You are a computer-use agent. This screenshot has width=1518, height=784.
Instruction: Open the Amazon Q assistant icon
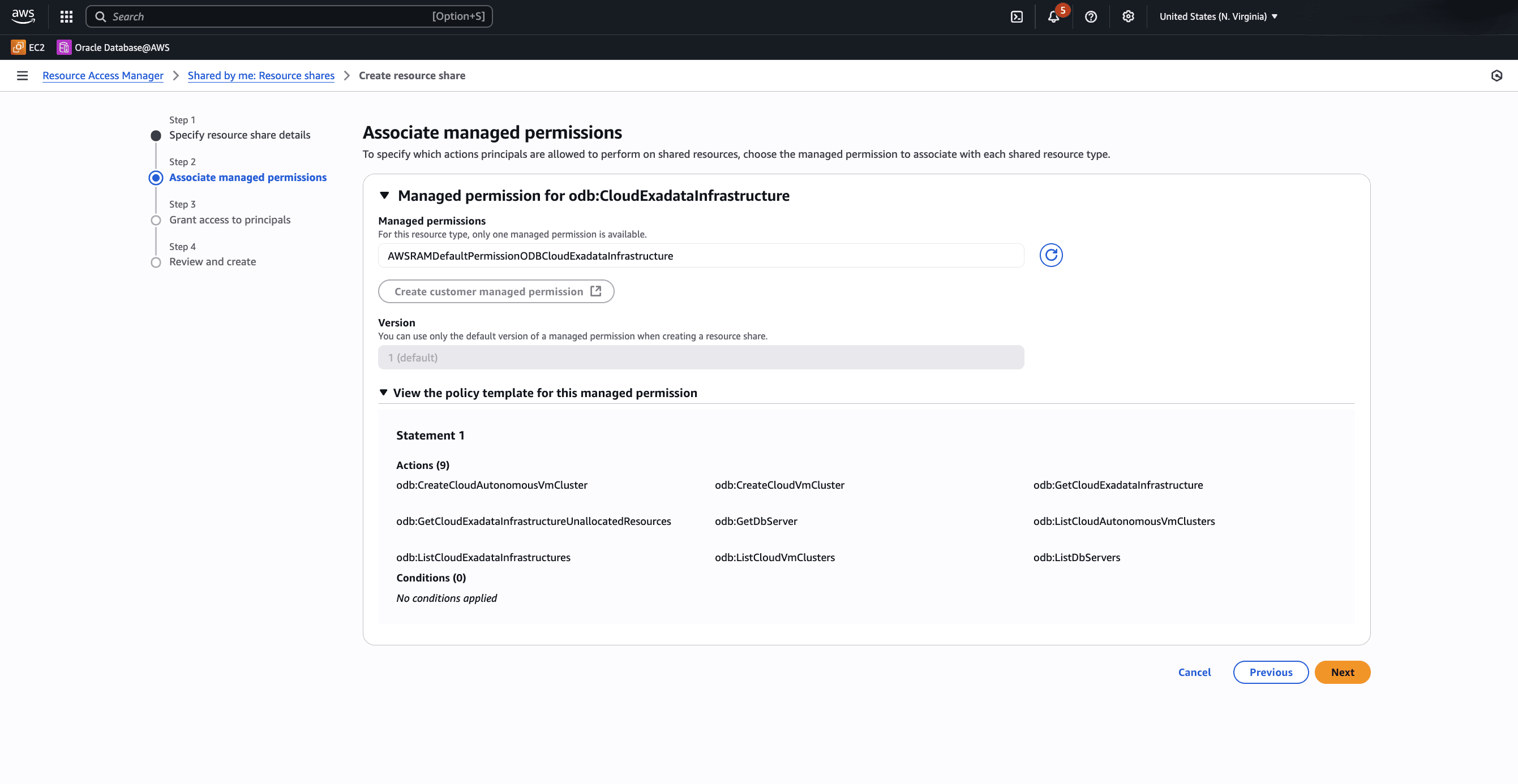[x=1498, y=75]
